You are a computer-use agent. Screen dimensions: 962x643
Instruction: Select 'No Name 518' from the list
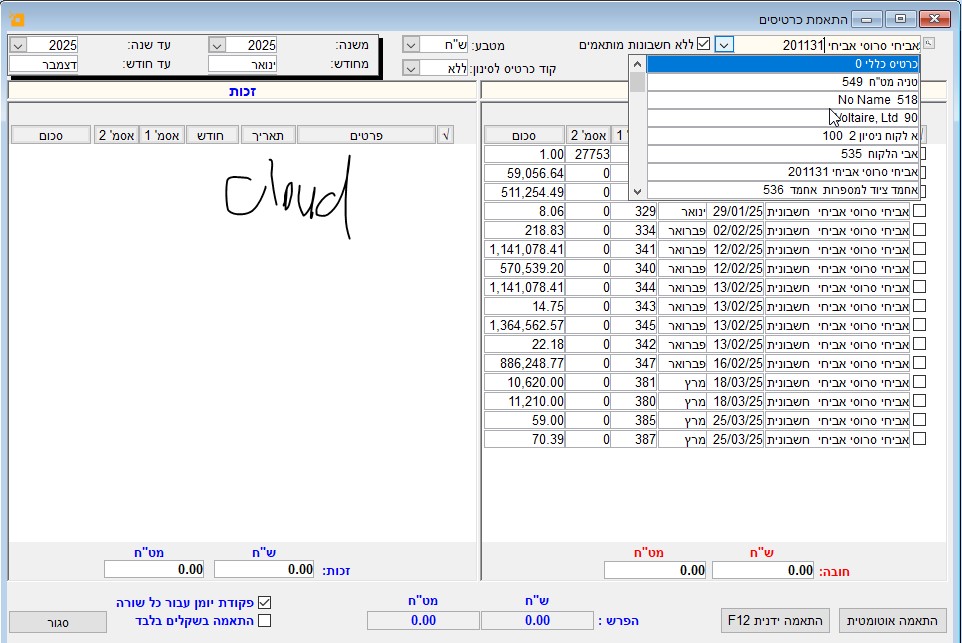[782, 100]
